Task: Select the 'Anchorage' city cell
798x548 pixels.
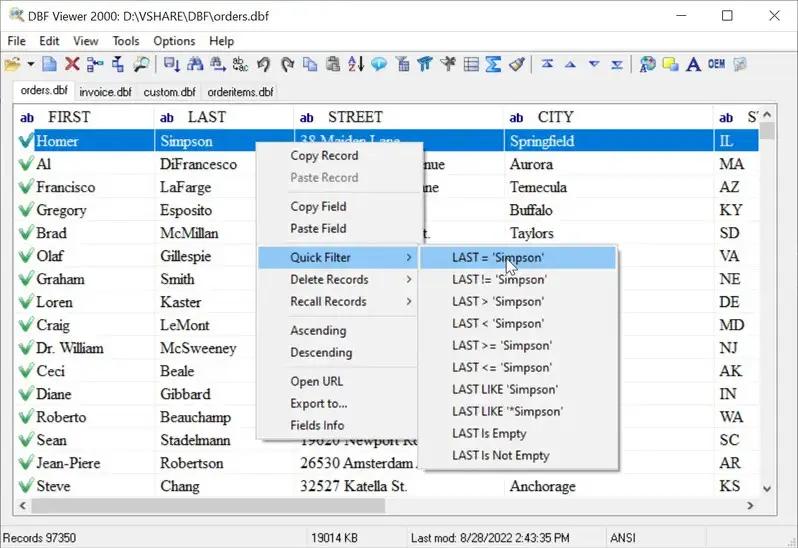Action: tap(608, 486)
